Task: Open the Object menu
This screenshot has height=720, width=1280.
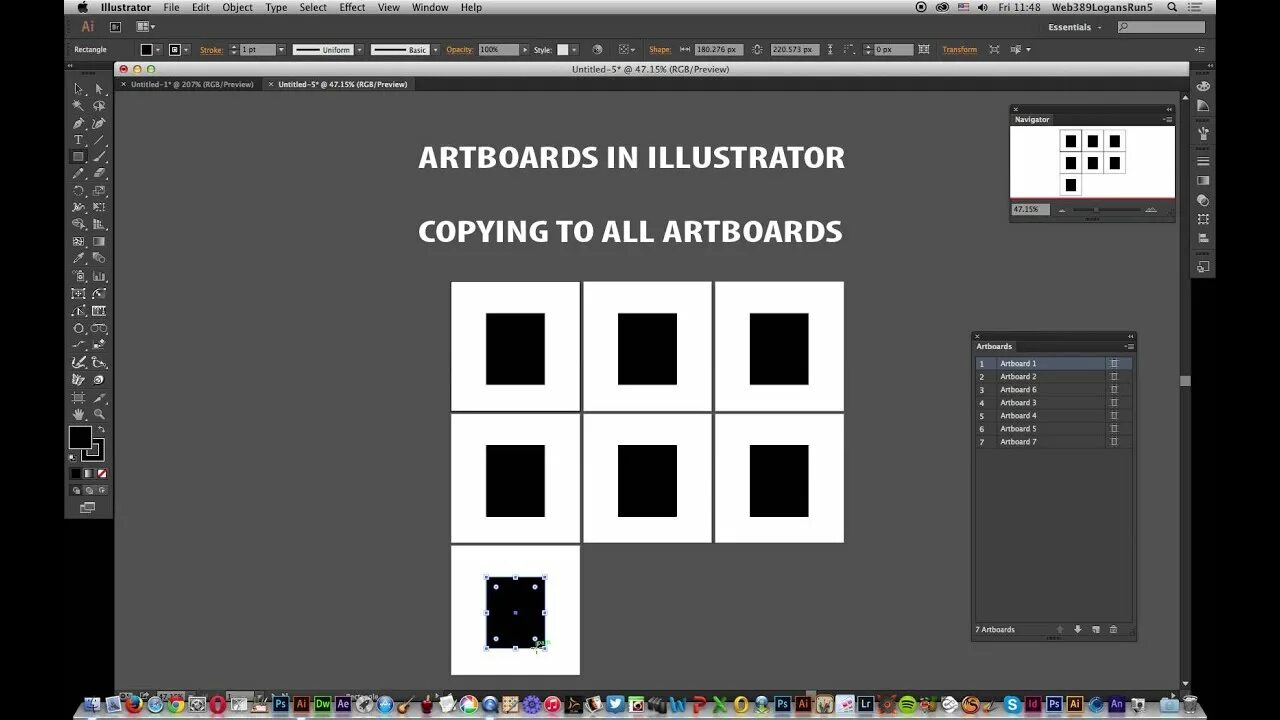Action: pyautogui.click(x=237, y=7)
